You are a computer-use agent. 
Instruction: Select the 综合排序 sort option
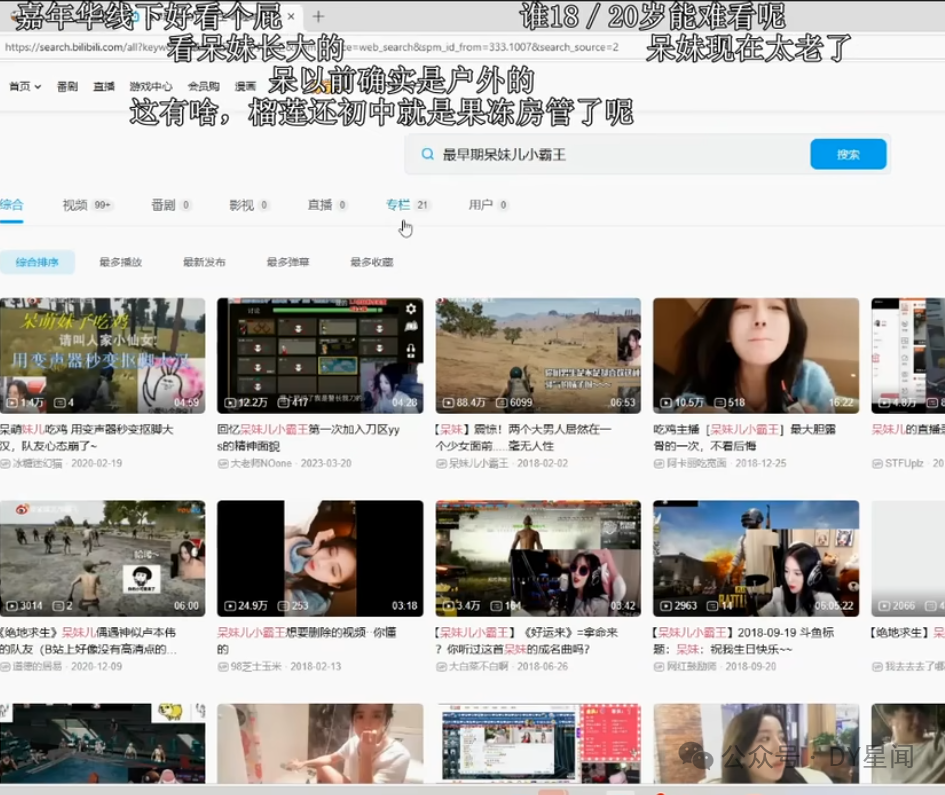pyautogui.click(x=37, y=262)
